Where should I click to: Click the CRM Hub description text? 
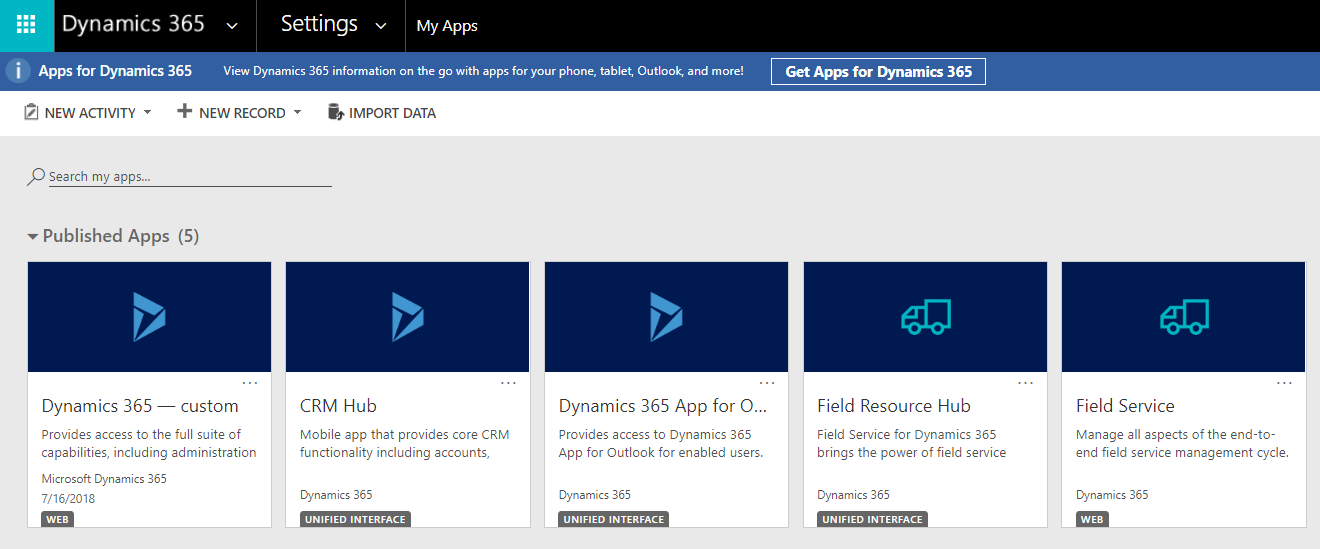(x=405, y=443)
